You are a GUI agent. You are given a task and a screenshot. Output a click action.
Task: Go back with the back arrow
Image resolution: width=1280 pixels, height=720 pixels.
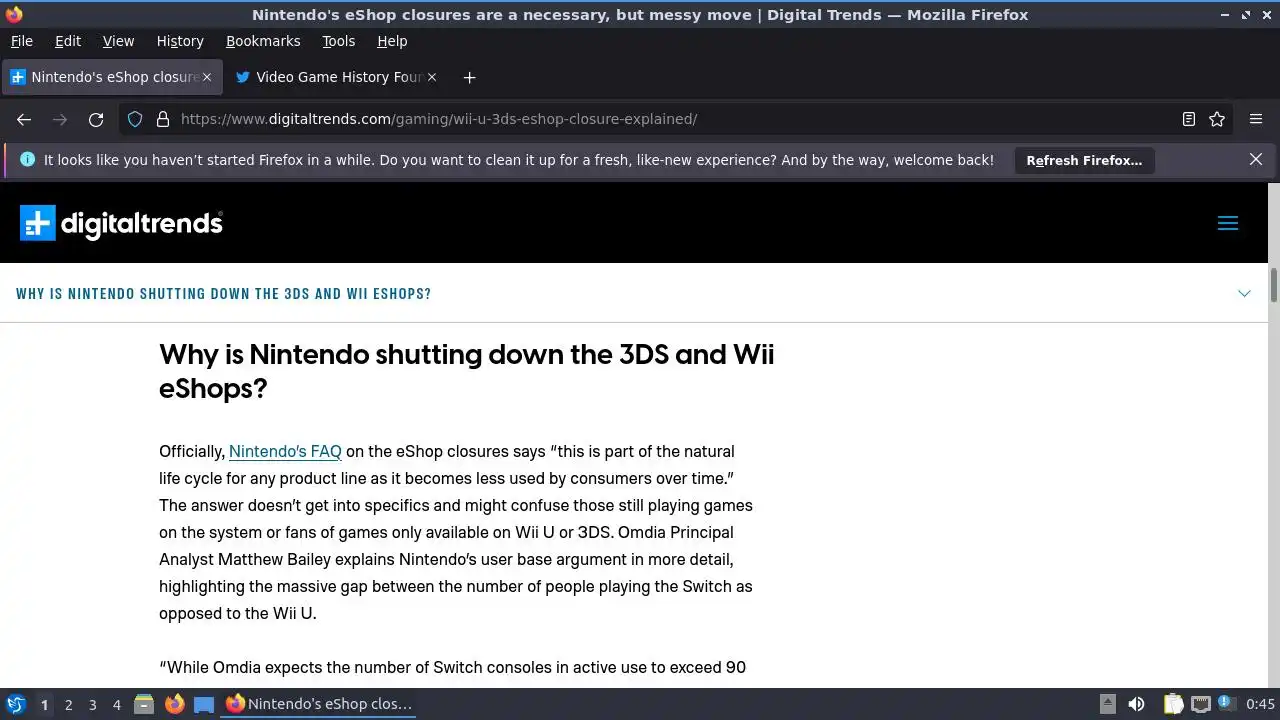coord(24,119)
